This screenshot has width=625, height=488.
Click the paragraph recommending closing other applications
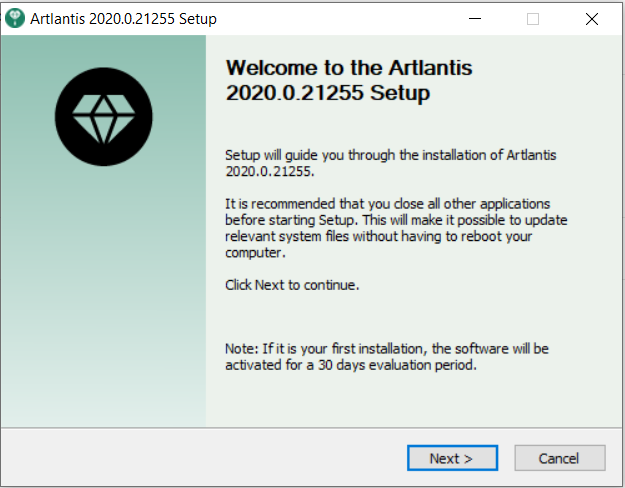pyautogui.click(x=396, y=228)
